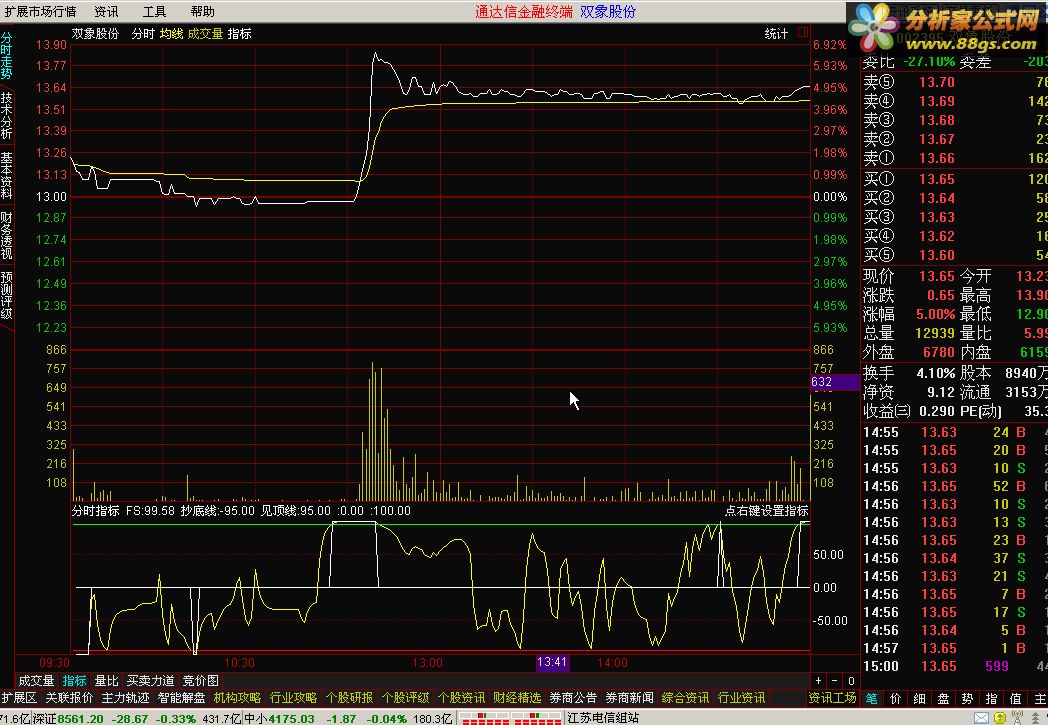Image resolution: width=1048 pixels, height=725 pixels.
Task: Select the 成交量 indicator tab
Action: tap(36, 681)
